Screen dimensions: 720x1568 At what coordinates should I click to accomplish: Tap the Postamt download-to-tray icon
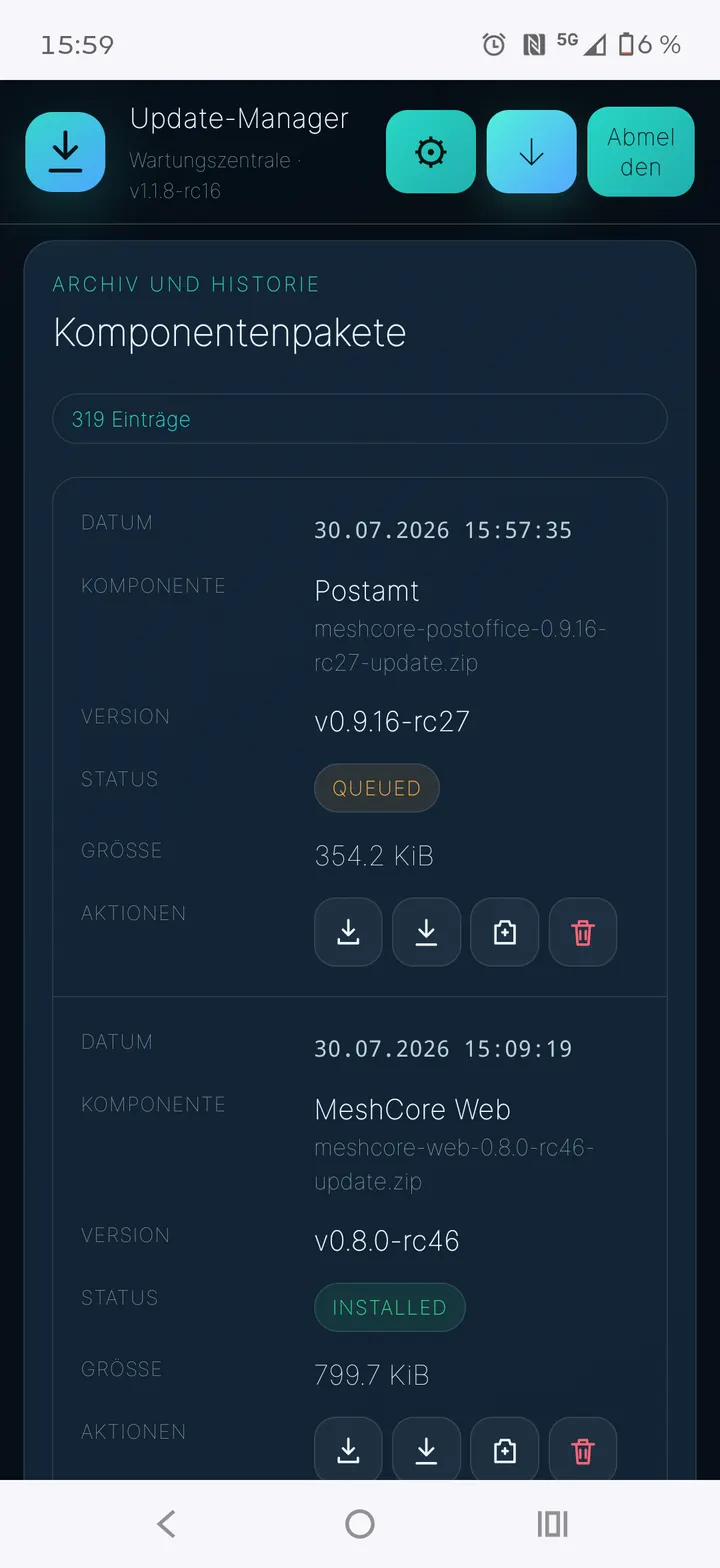348,932
